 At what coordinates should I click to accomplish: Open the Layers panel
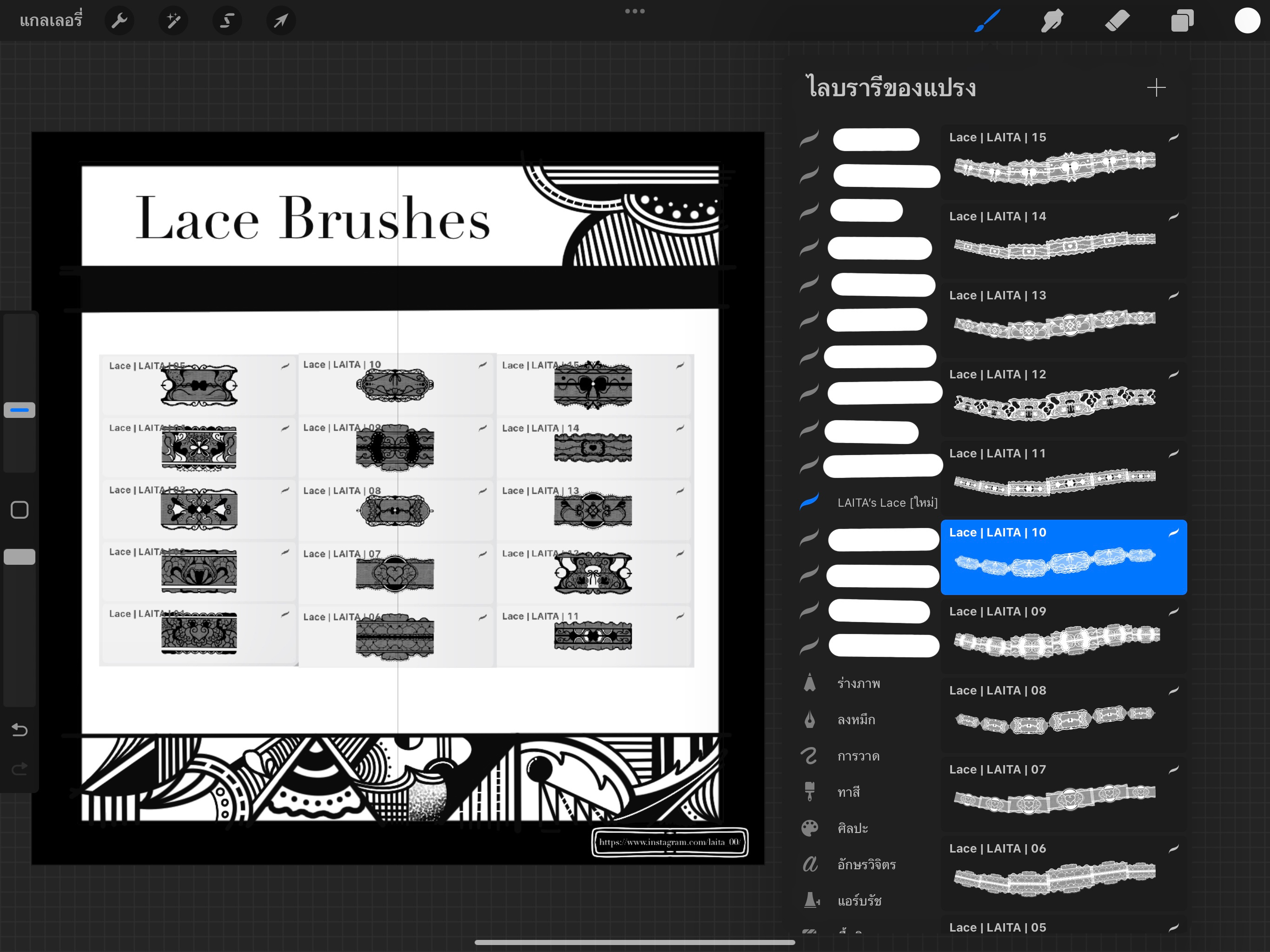click(x=1182, y=20)
